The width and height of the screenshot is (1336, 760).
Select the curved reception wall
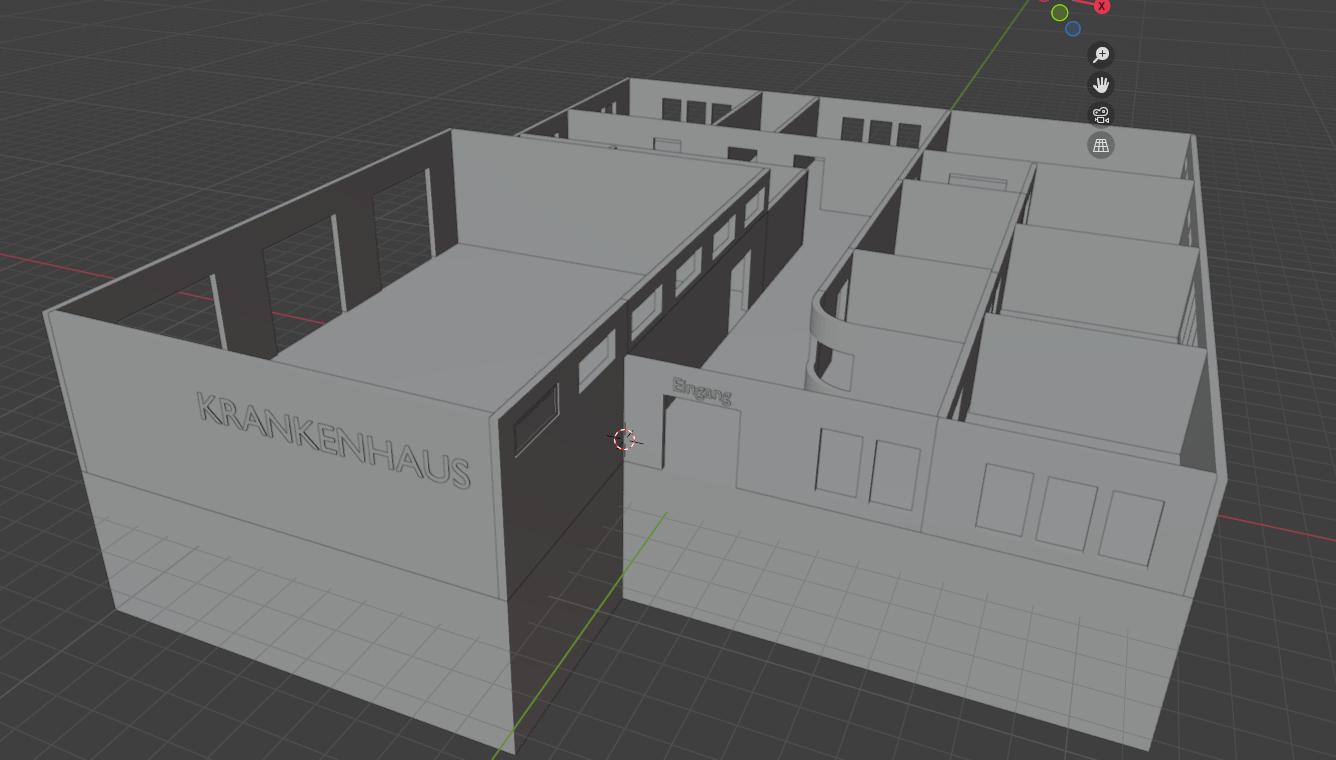point(828,345)
